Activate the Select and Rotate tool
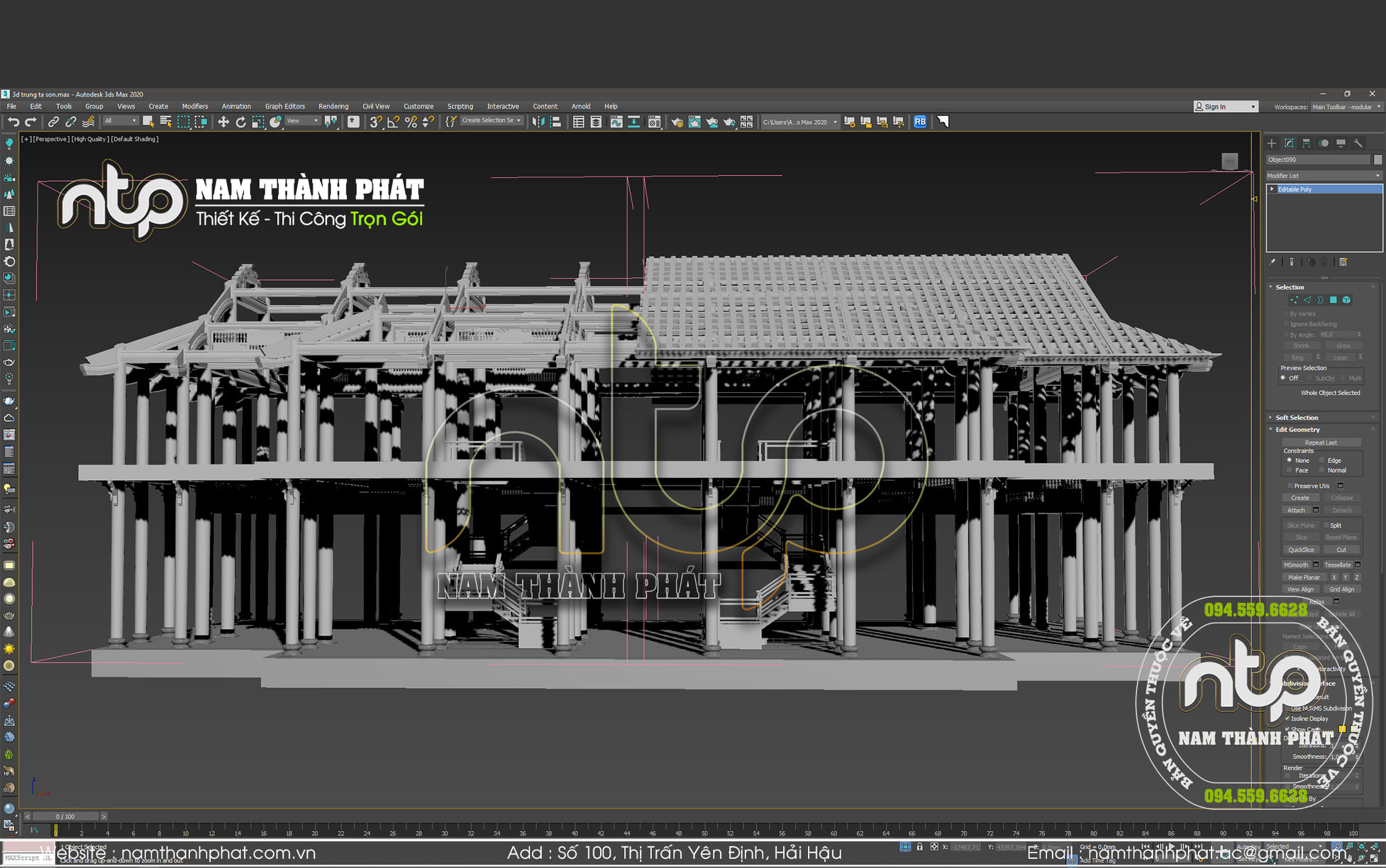 coord(241,122)
